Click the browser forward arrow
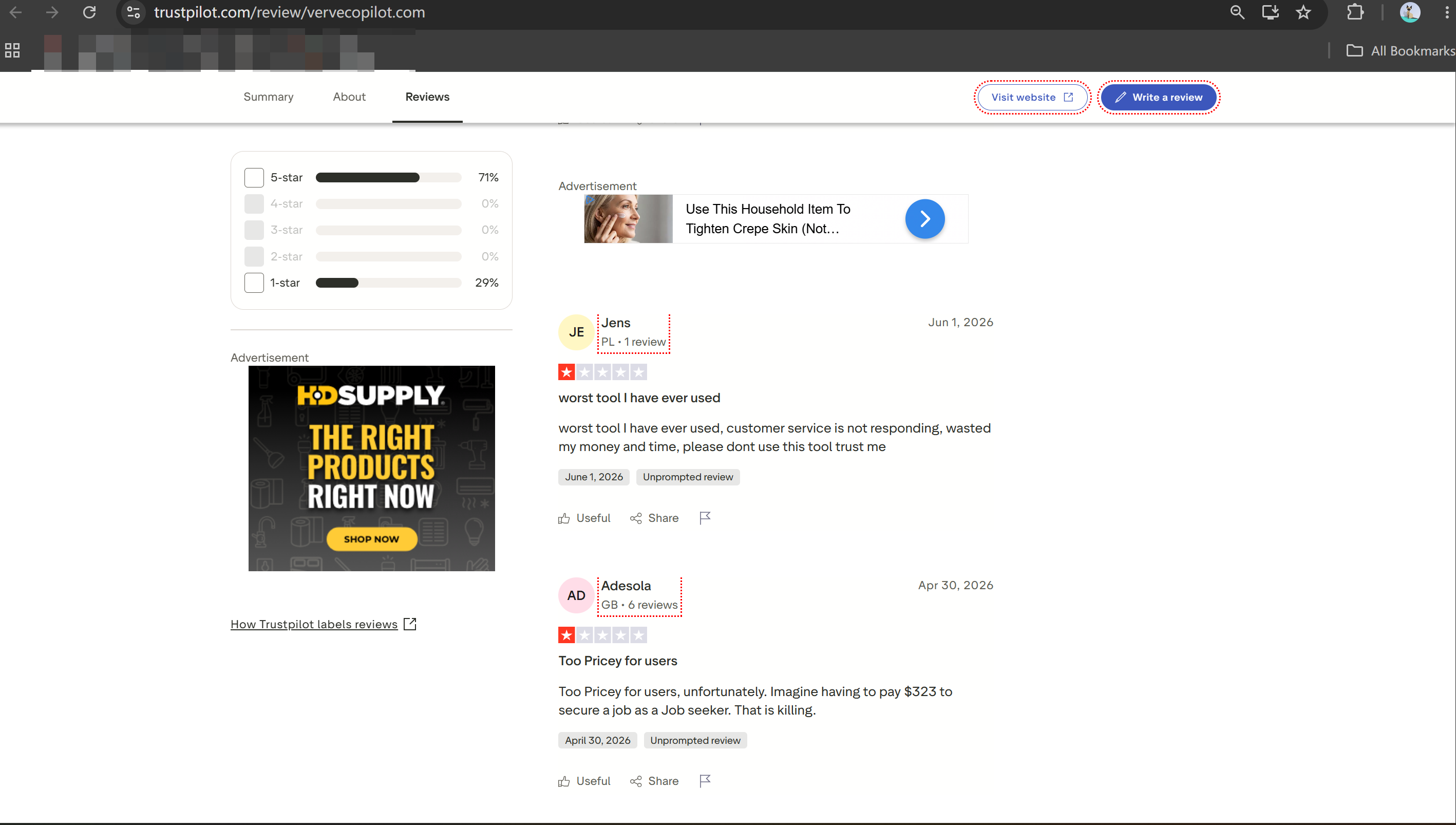Image resolution: width=1456 pixels, height=825 pixels. [x=51, y=12]
